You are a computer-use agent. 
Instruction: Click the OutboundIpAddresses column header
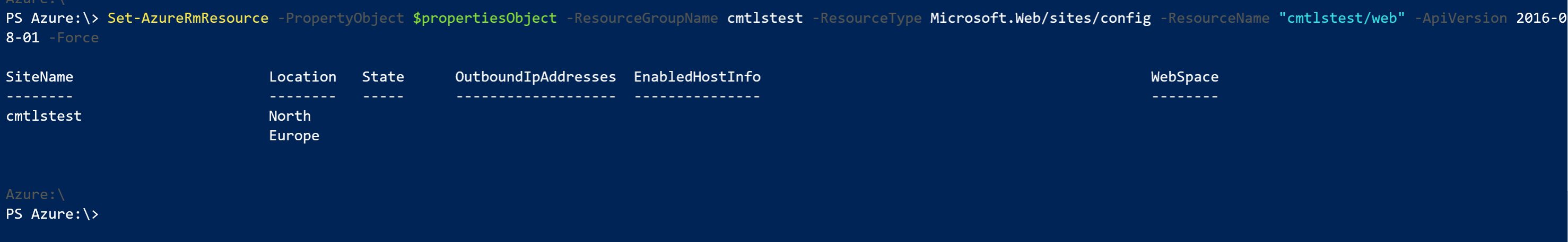pyautogui.click(x=536, y=77)
